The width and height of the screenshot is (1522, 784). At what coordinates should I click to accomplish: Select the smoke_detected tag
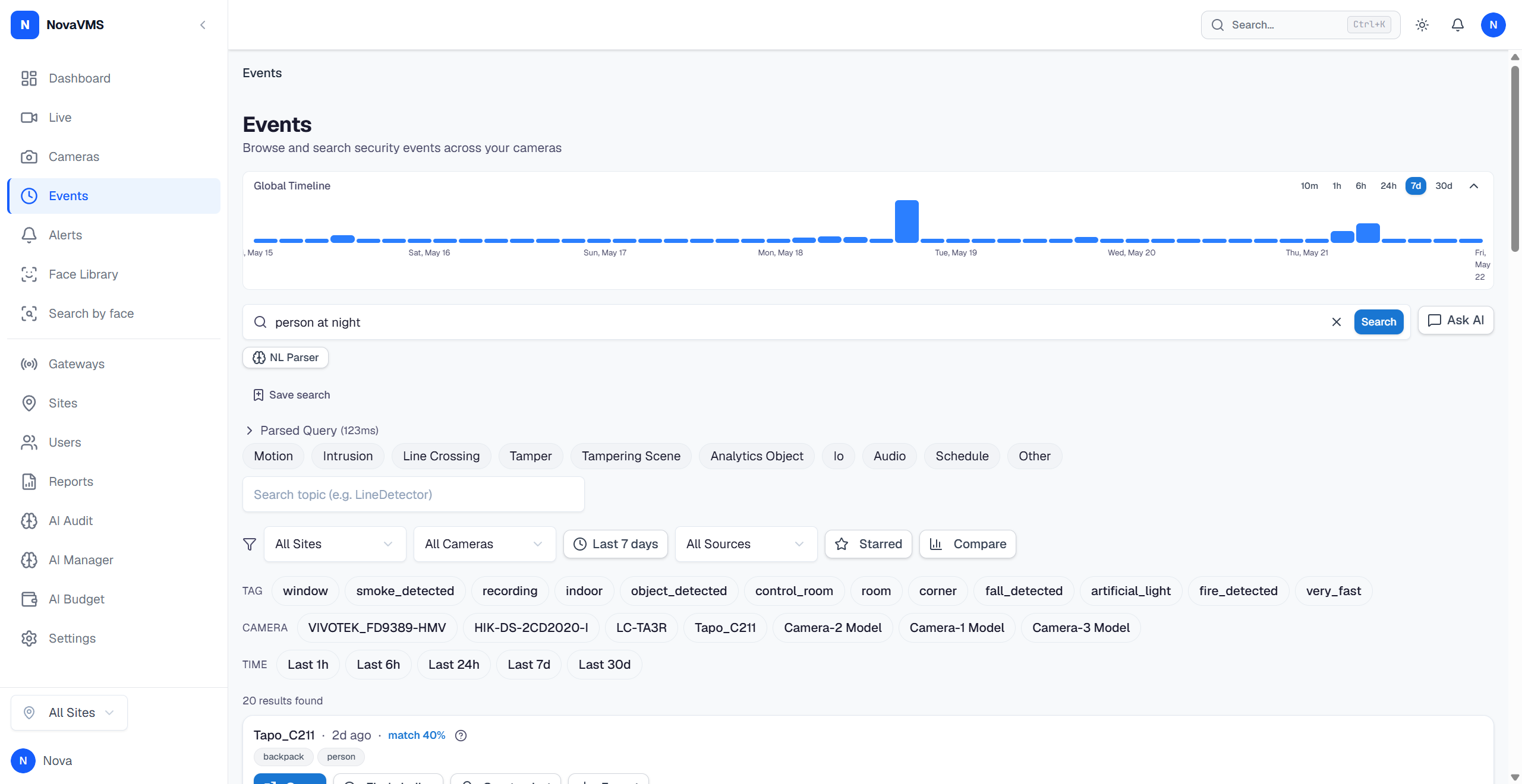pos(405,591)
